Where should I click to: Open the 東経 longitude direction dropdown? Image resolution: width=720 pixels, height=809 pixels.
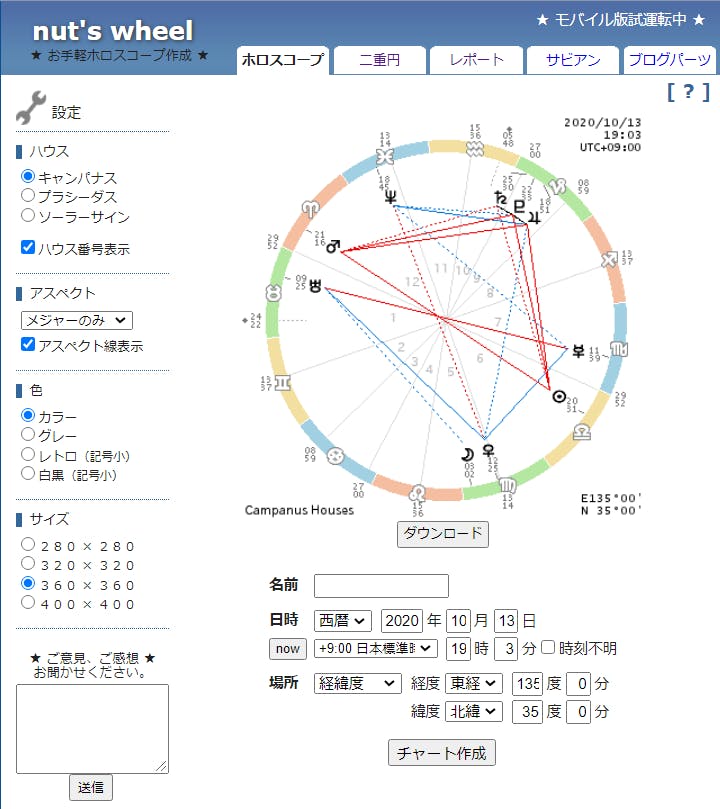pos(473,683)
